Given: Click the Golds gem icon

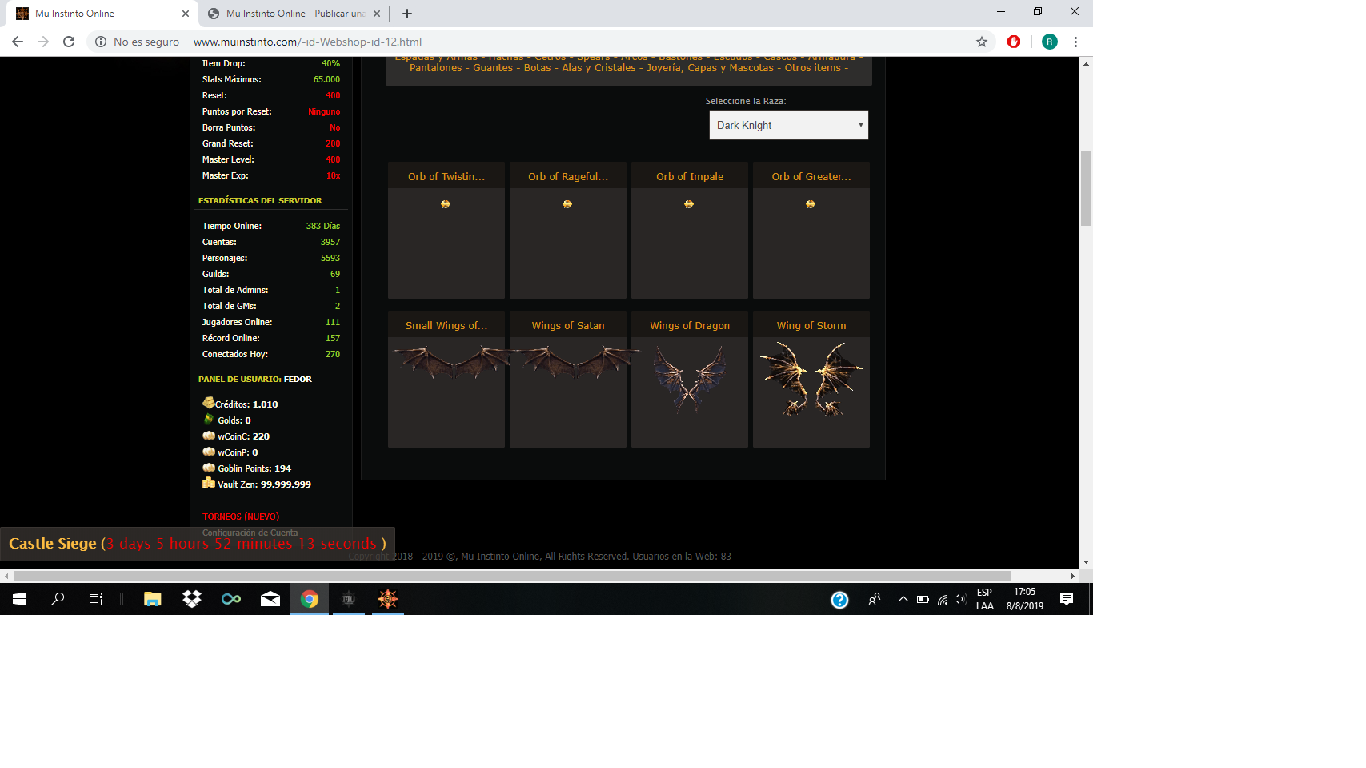Looking at the screenshot, I should coord(208,419).
